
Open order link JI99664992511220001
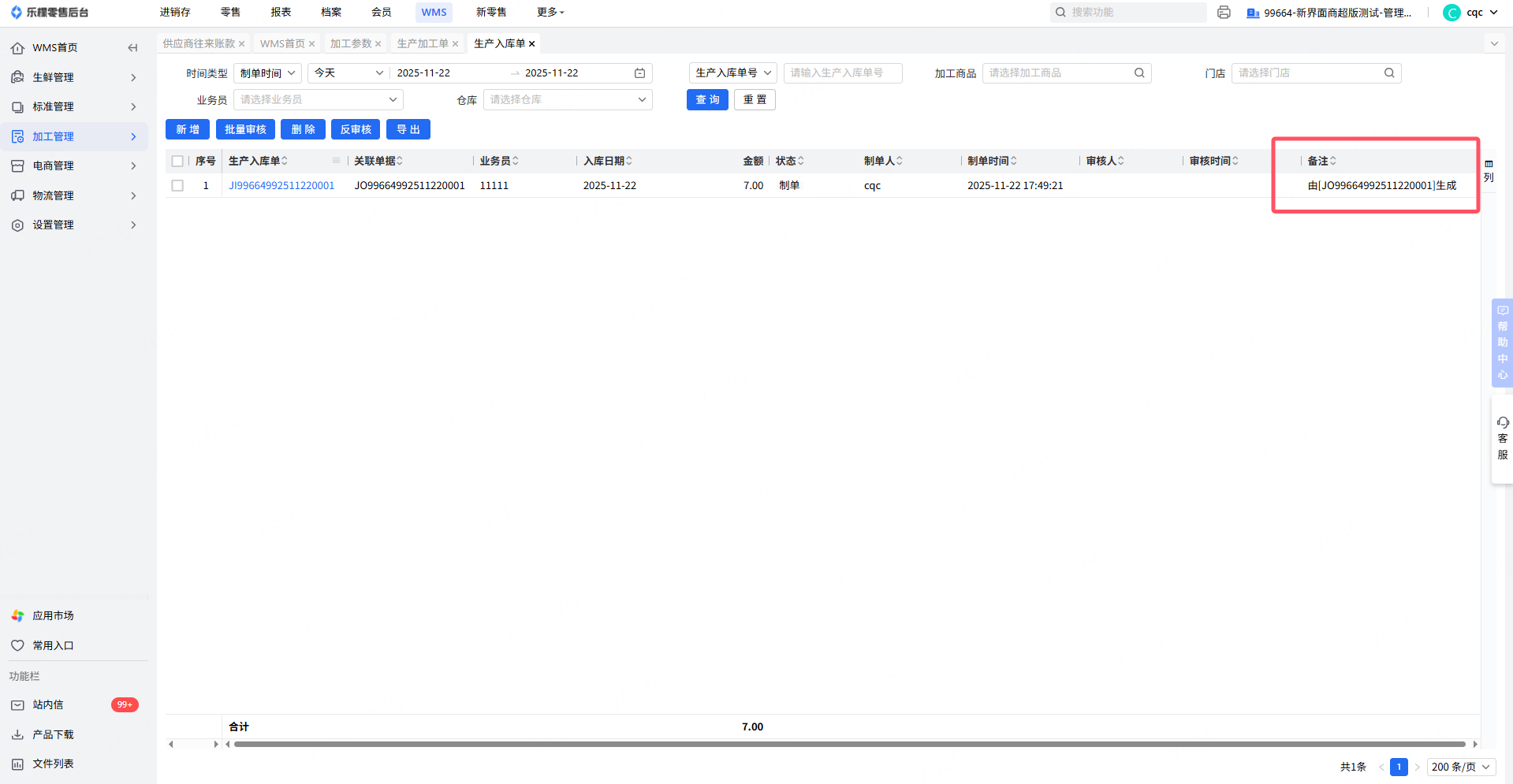tap(281, 186)
